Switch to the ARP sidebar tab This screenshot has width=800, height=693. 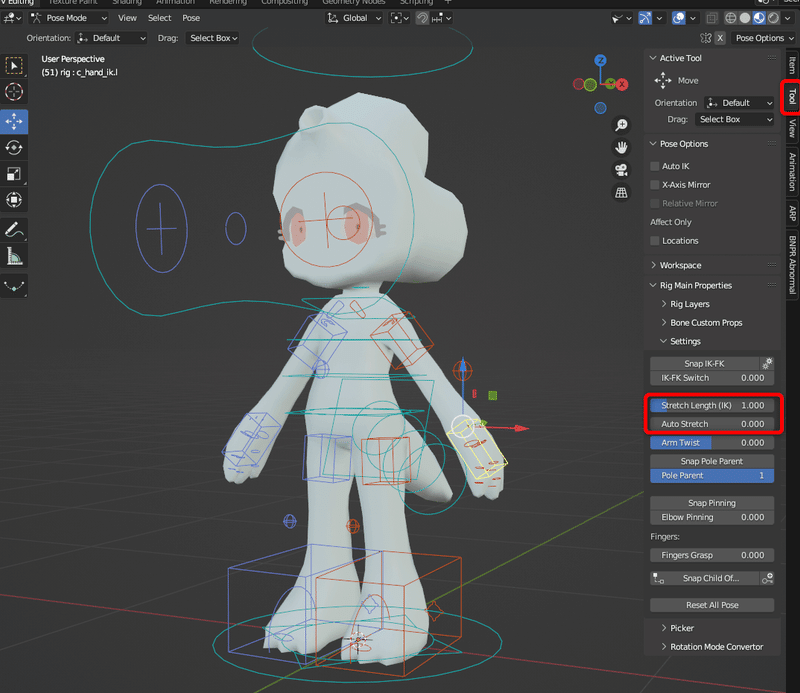tap(792, 213)
